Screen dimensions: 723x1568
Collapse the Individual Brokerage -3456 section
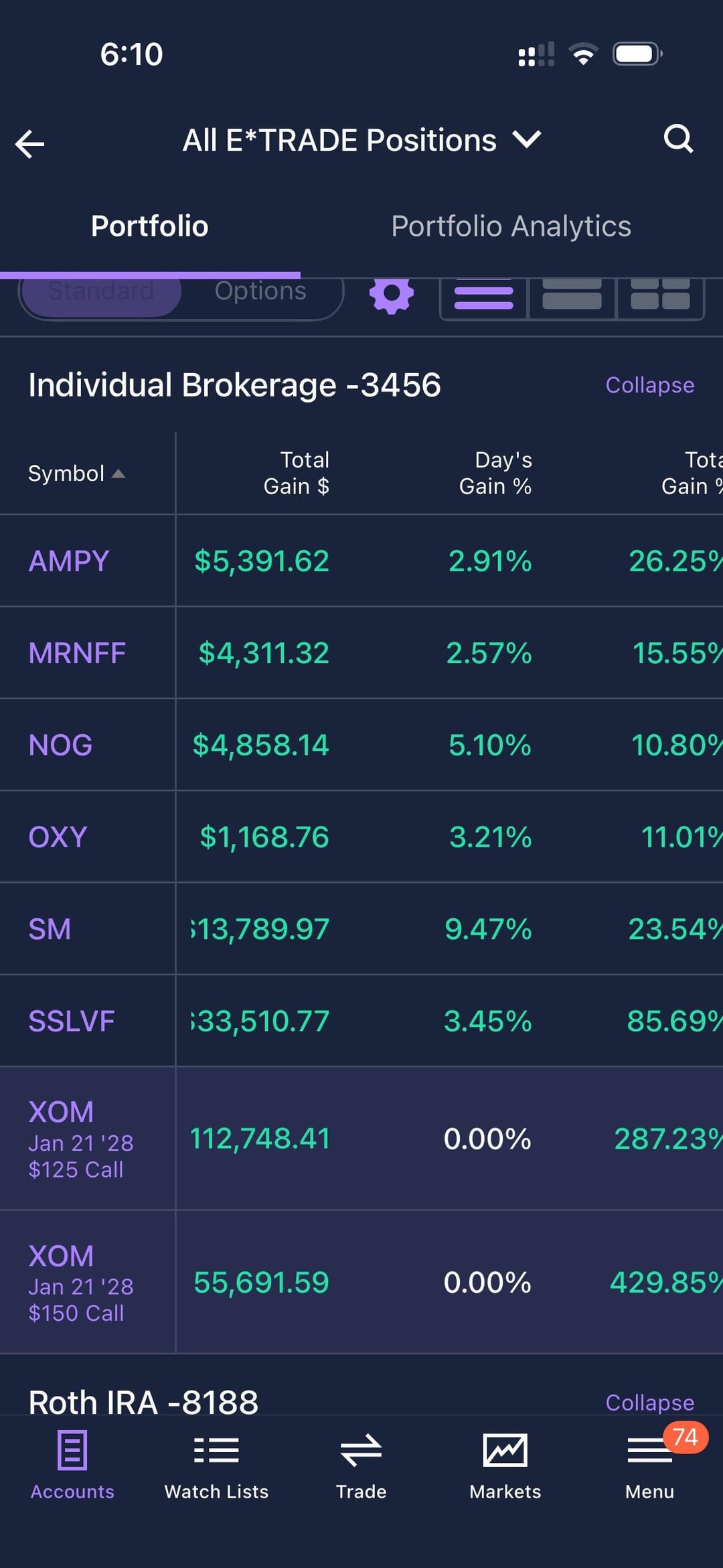click(649, 385)
